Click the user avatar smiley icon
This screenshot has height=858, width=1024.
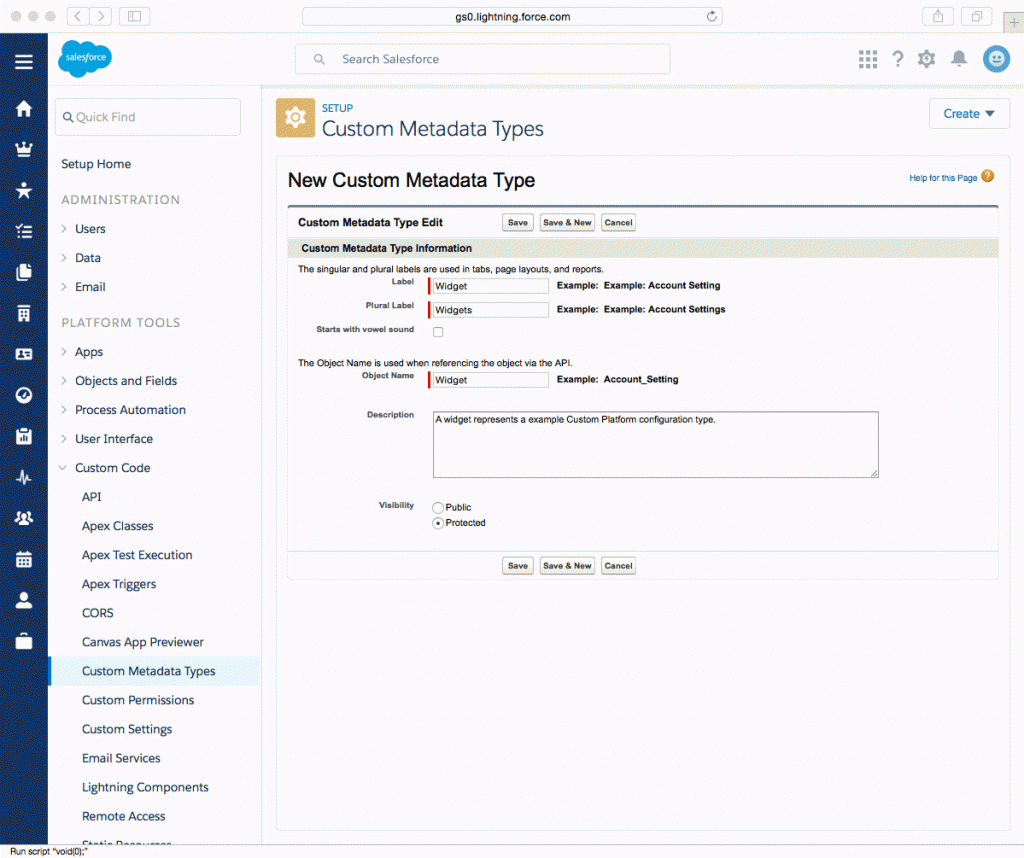996,59
